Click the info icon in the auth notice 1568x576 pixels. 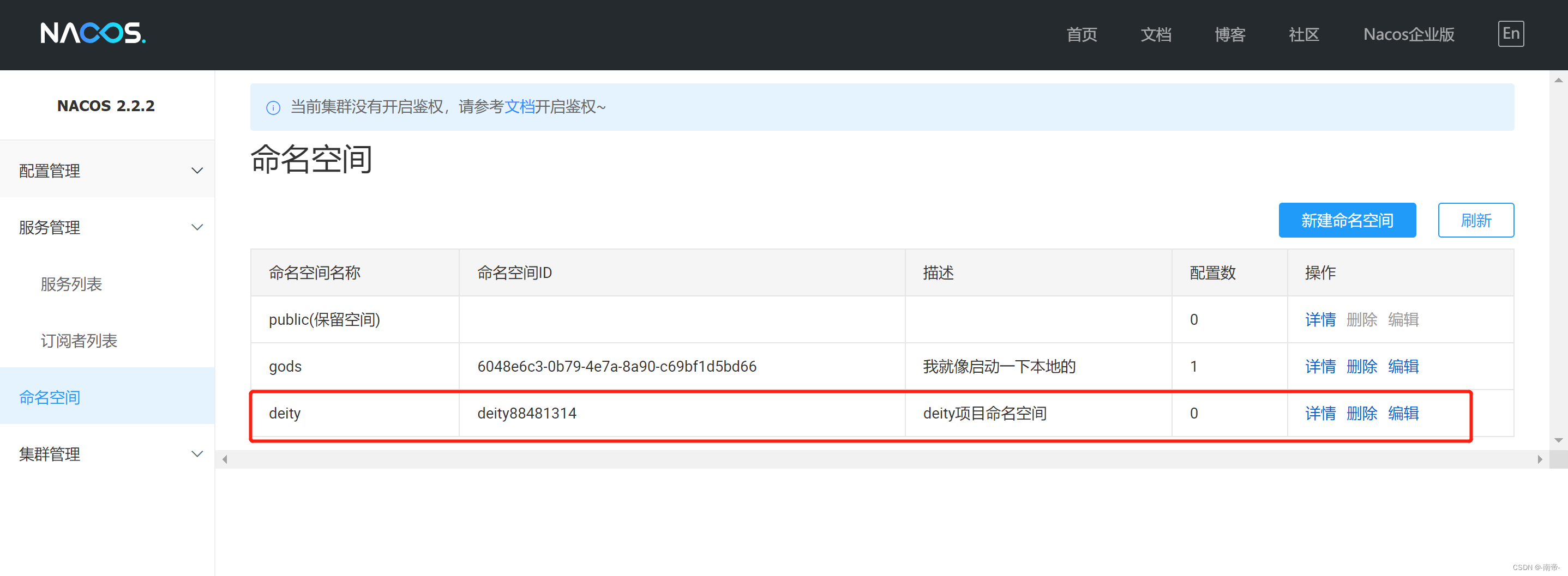point(273,108)
